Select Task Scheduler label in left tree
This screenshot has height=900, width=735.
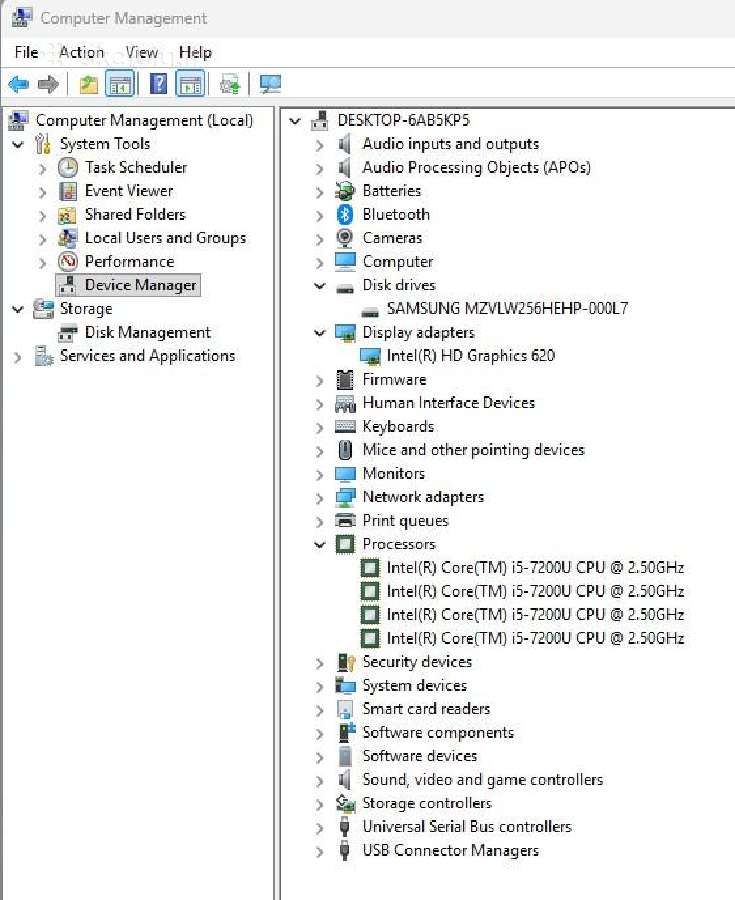136,168
